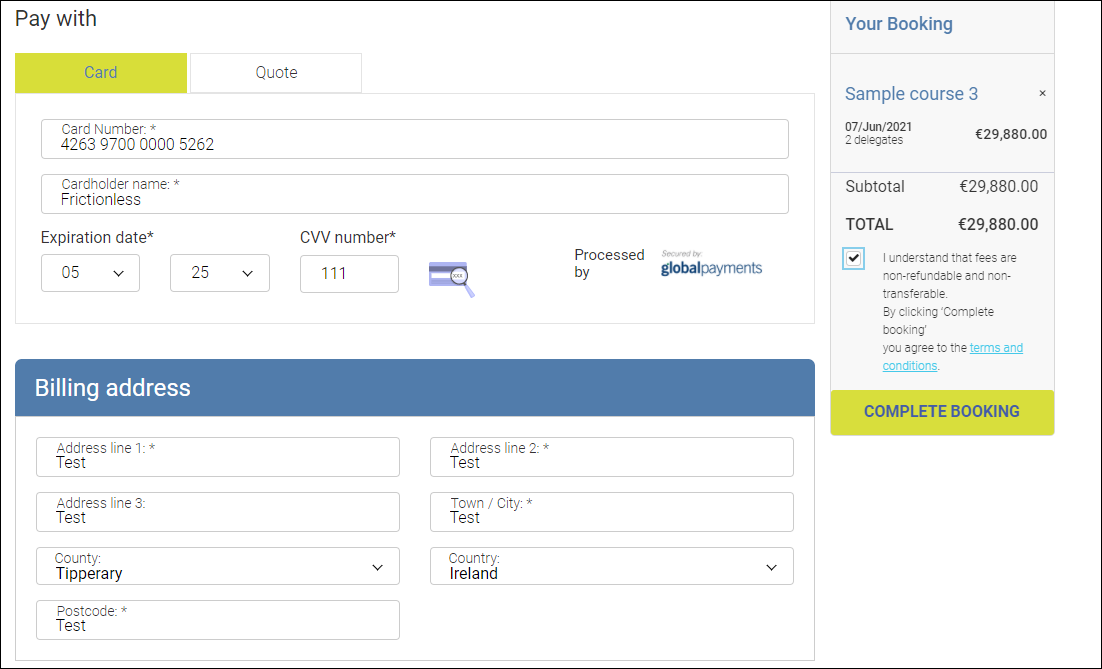Click the Global Payments logo
The width and height of the screenshot is (1102, 669).
tap(711, 265)
